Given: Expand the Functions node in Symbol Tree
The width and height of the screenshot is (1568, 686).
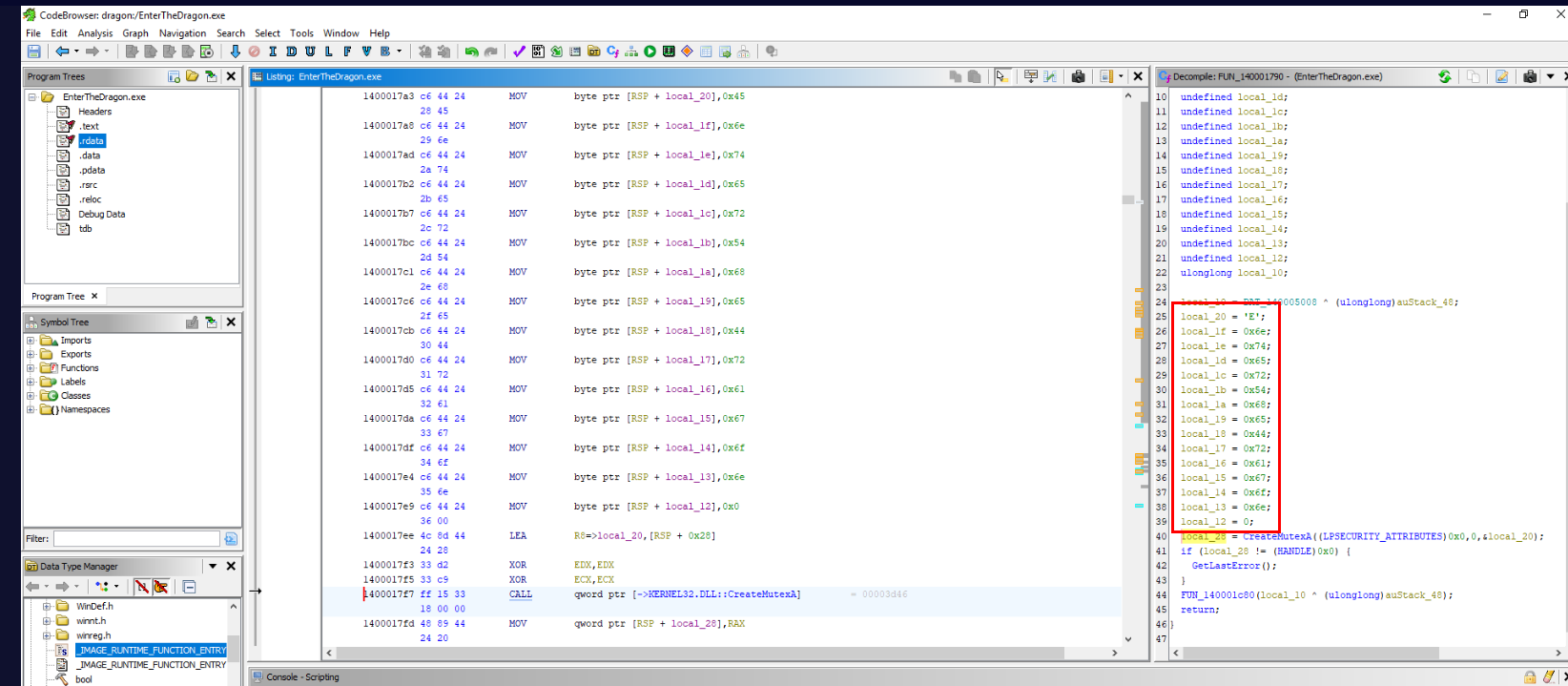Looking at the screenshot, I should pyautogui.click(x=31, y=368).
